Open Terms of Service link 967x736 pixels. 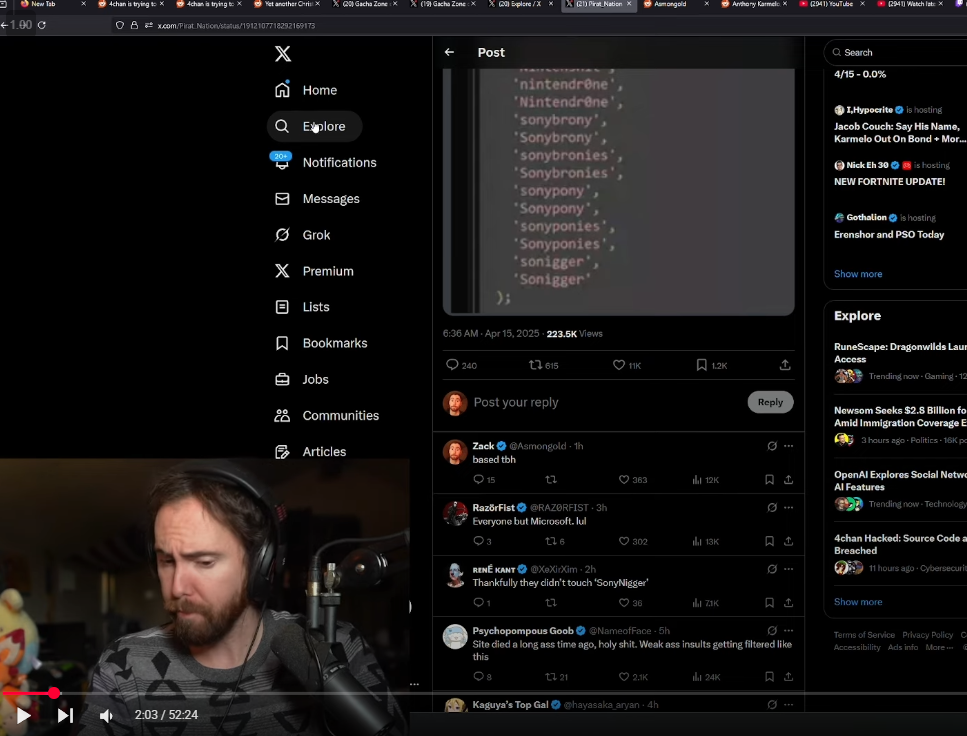[x=864, y=635]
